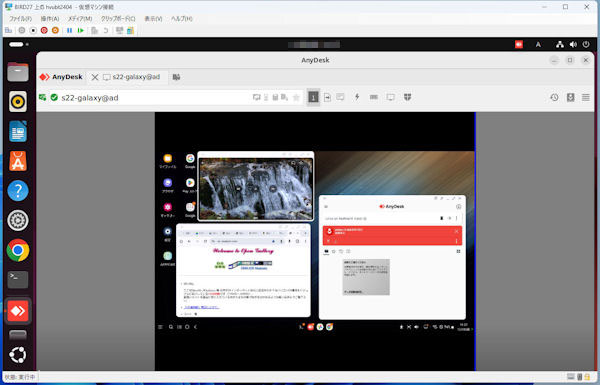Click the colorful Share toolbar icon
Viewport: 600px width, 385px height.
[130, 30]
